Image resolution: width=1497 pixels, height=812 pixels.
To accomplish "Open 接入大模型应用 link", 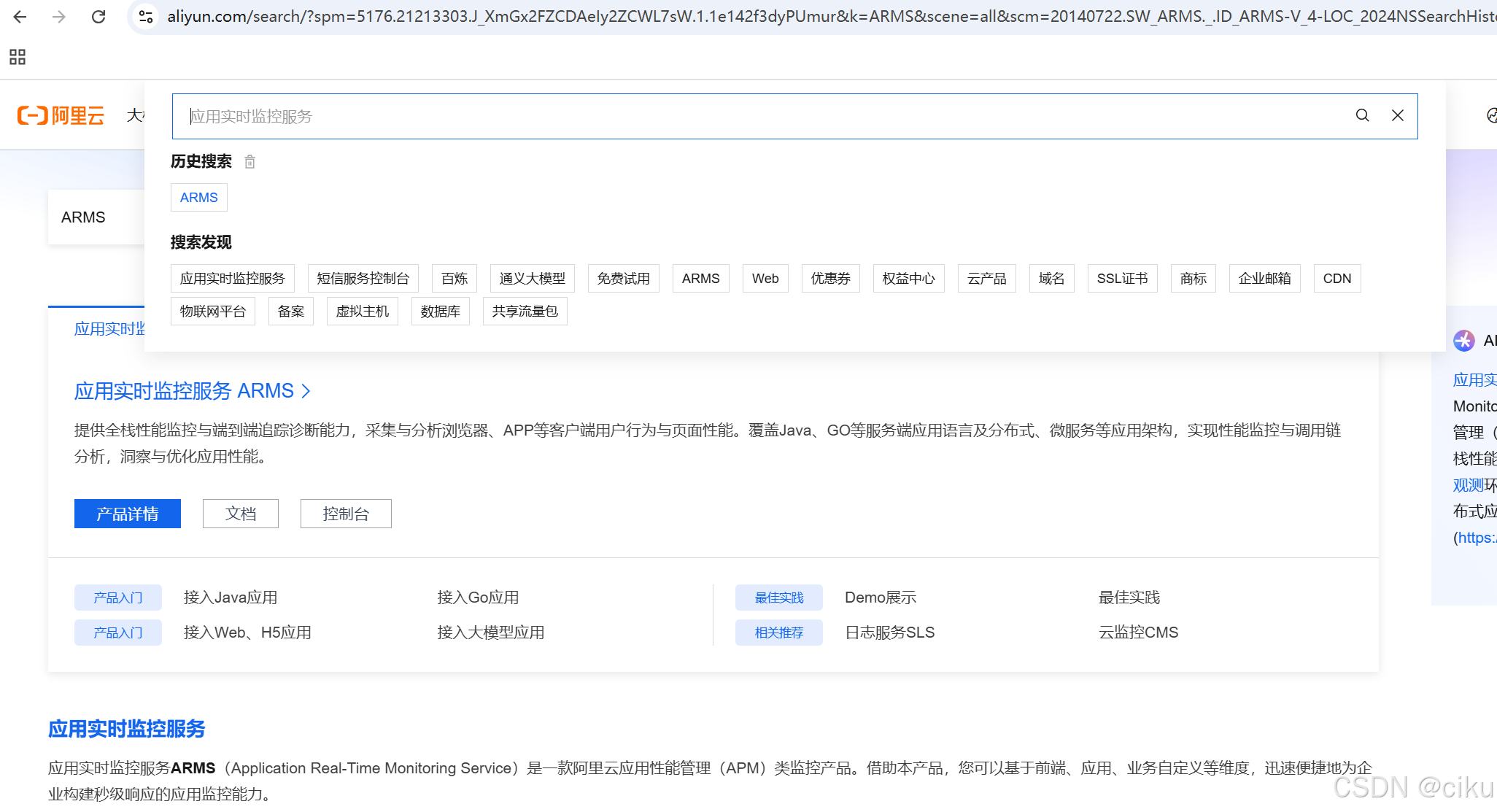I will coord(491,633).
